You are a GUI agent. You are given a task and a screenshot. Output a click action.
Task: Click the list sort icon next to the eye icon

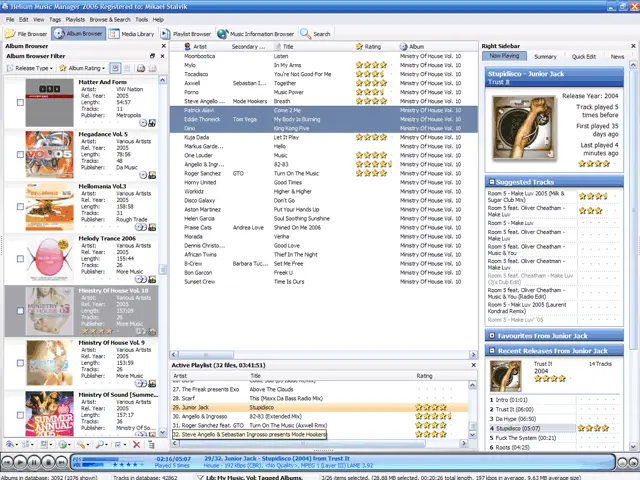coord(27,444)
